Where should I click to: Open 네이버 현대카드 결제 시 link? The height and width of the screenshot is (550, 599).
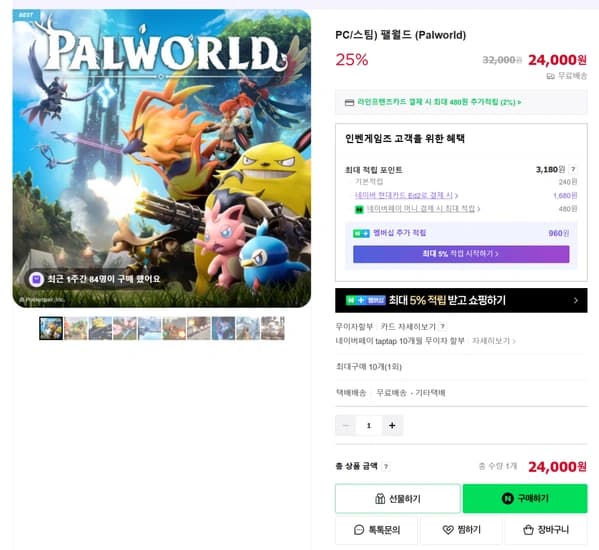point(406,196)
